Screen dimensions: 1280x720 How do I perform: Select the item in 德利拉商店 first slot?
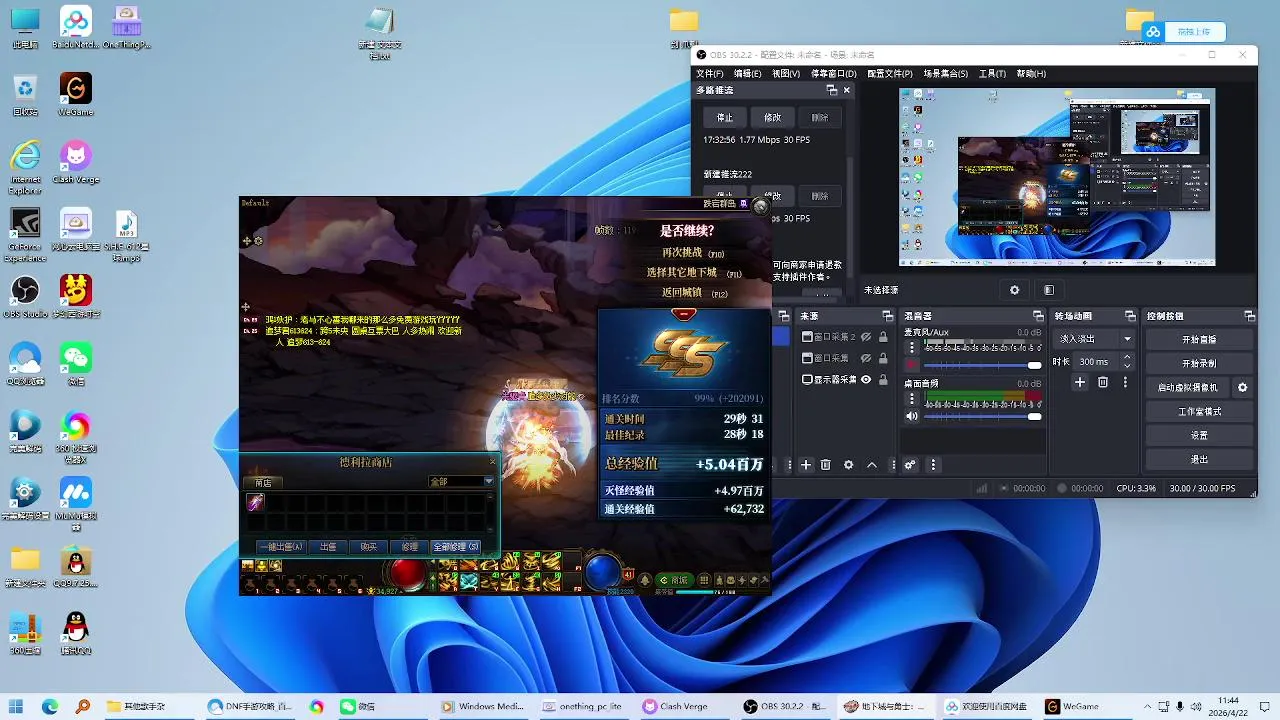[256, 502]
